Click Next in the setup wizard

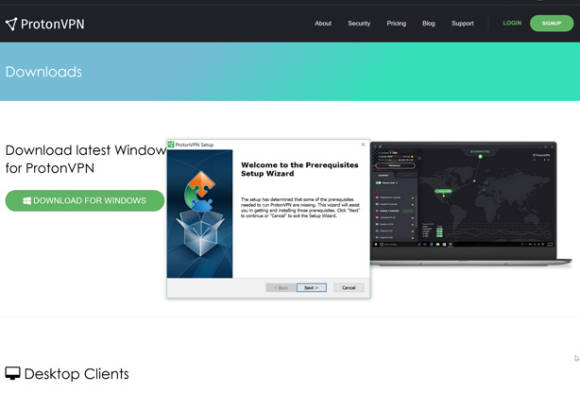(311, 288)
